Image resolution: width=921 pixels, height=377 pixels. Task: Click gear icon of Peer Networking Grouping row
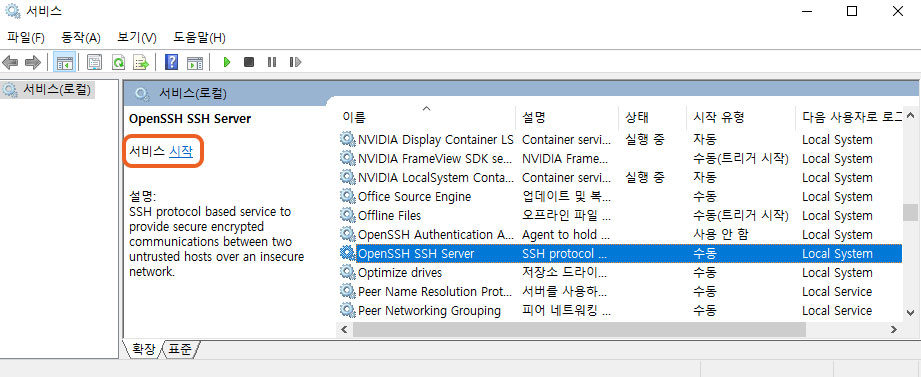[348, 310]
